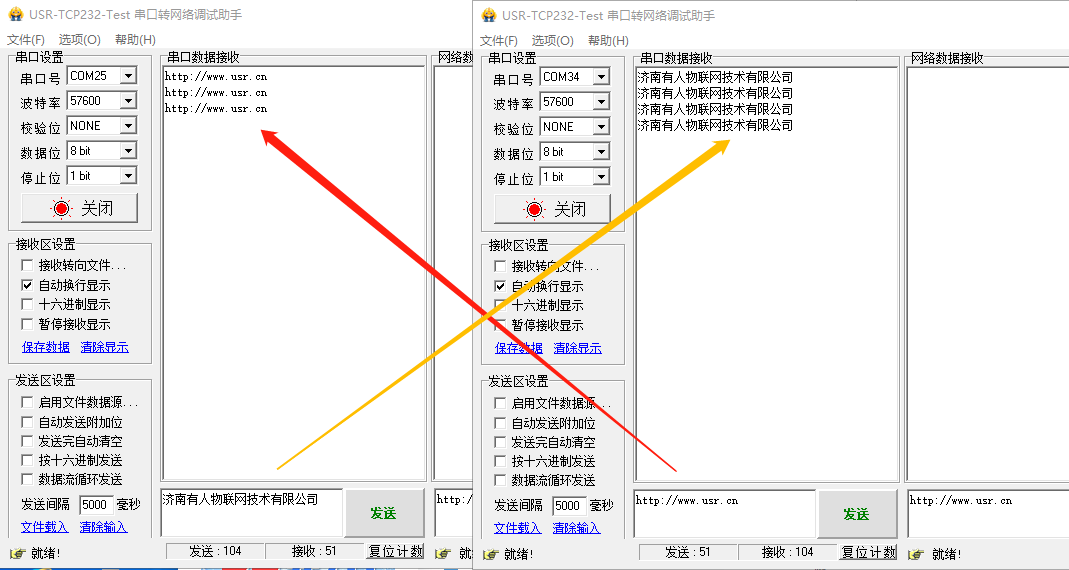This screenshot has height=570, width=1069.
Task: Toggle 自动换行显示 checkbox in the COM25 window
Action: tap(27, 285)
